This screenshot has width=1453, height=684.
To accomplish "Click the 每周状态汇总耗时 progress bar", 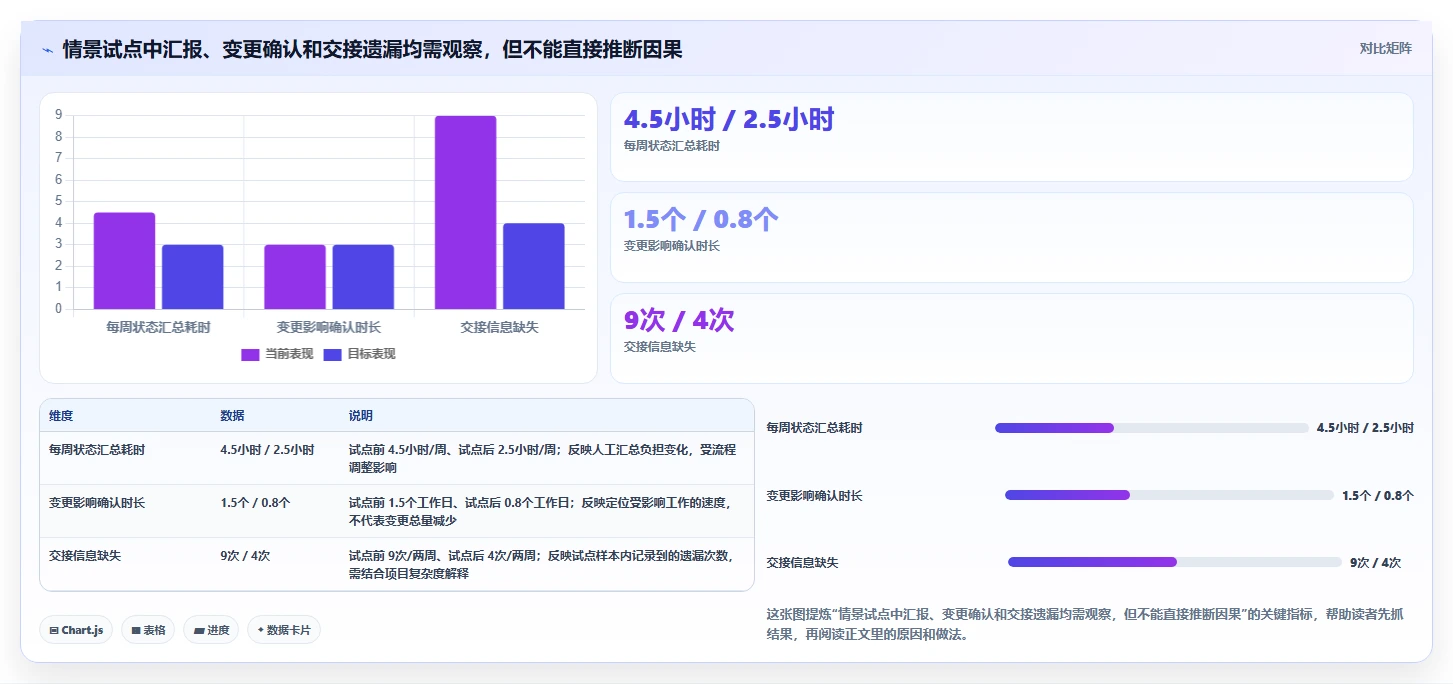I will [1152, 428].
